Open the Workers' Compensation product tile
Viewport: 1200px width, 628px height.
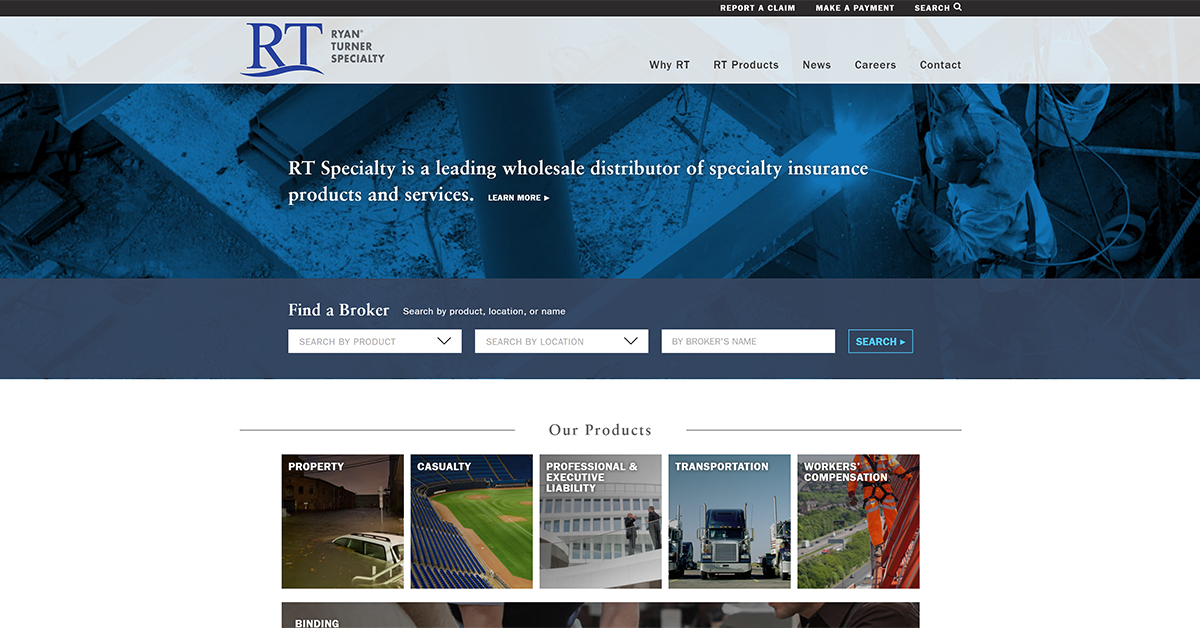858,521
